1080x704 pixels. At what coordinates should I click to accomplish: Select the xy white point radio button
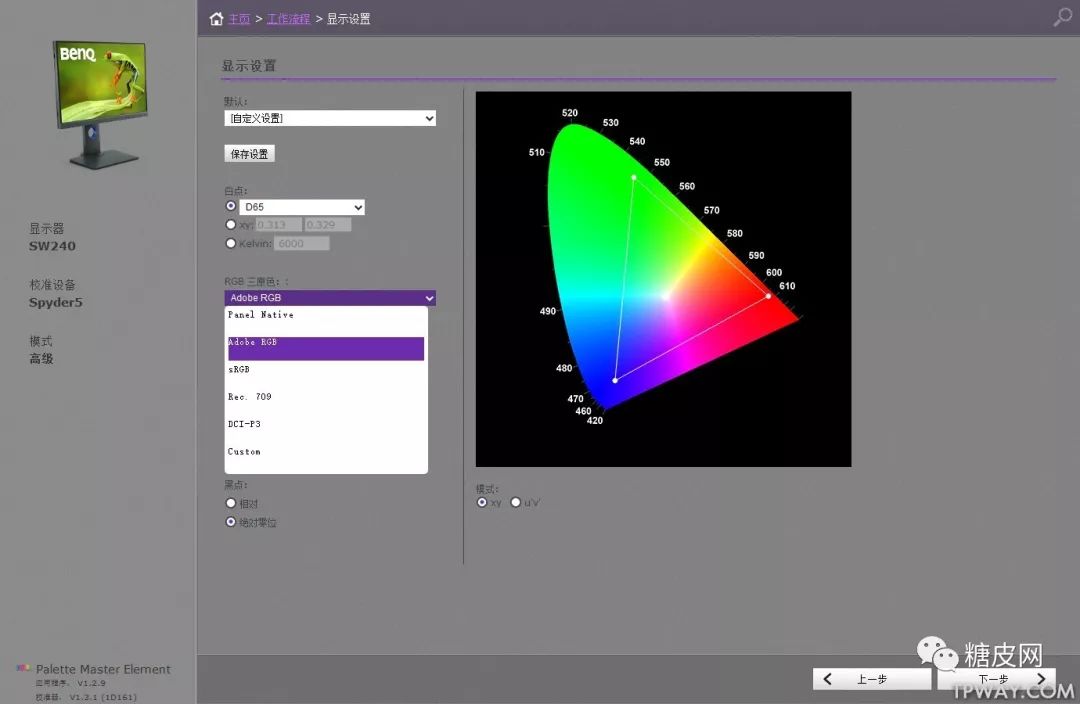(x=231, y=225)
